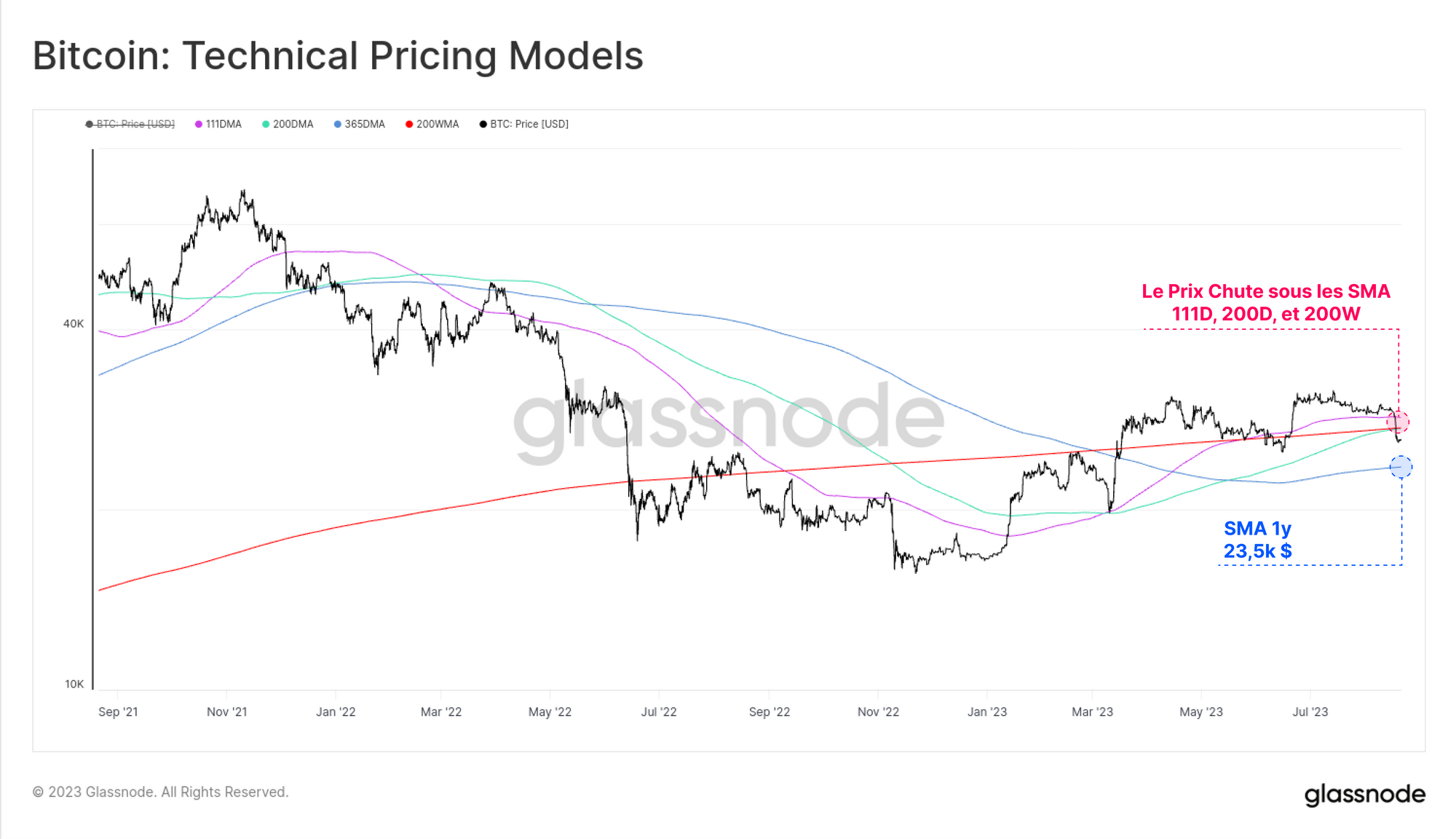Click the red 200WMA legend dot

point(409,125)
